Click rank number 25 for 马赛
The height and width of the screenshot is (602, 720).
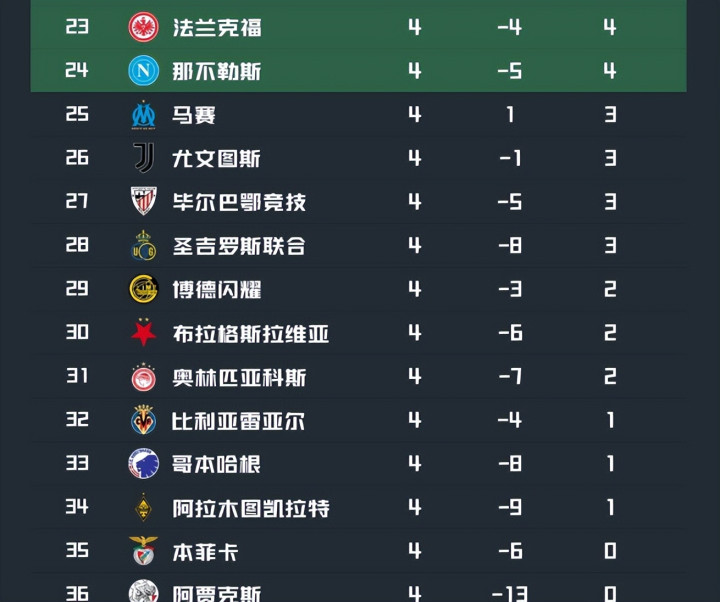(77, 114)
